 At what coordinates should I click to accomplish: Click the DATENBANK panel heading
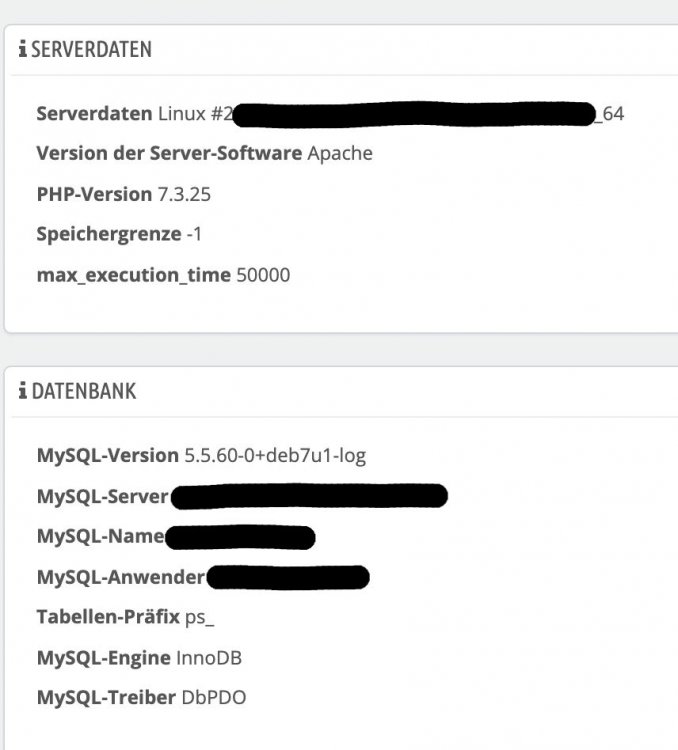(x=84, y=392)
